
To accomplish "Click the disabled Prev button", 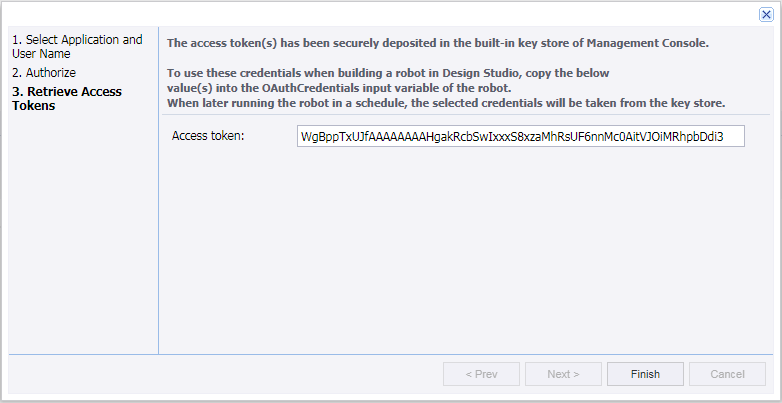I will 481,374.
